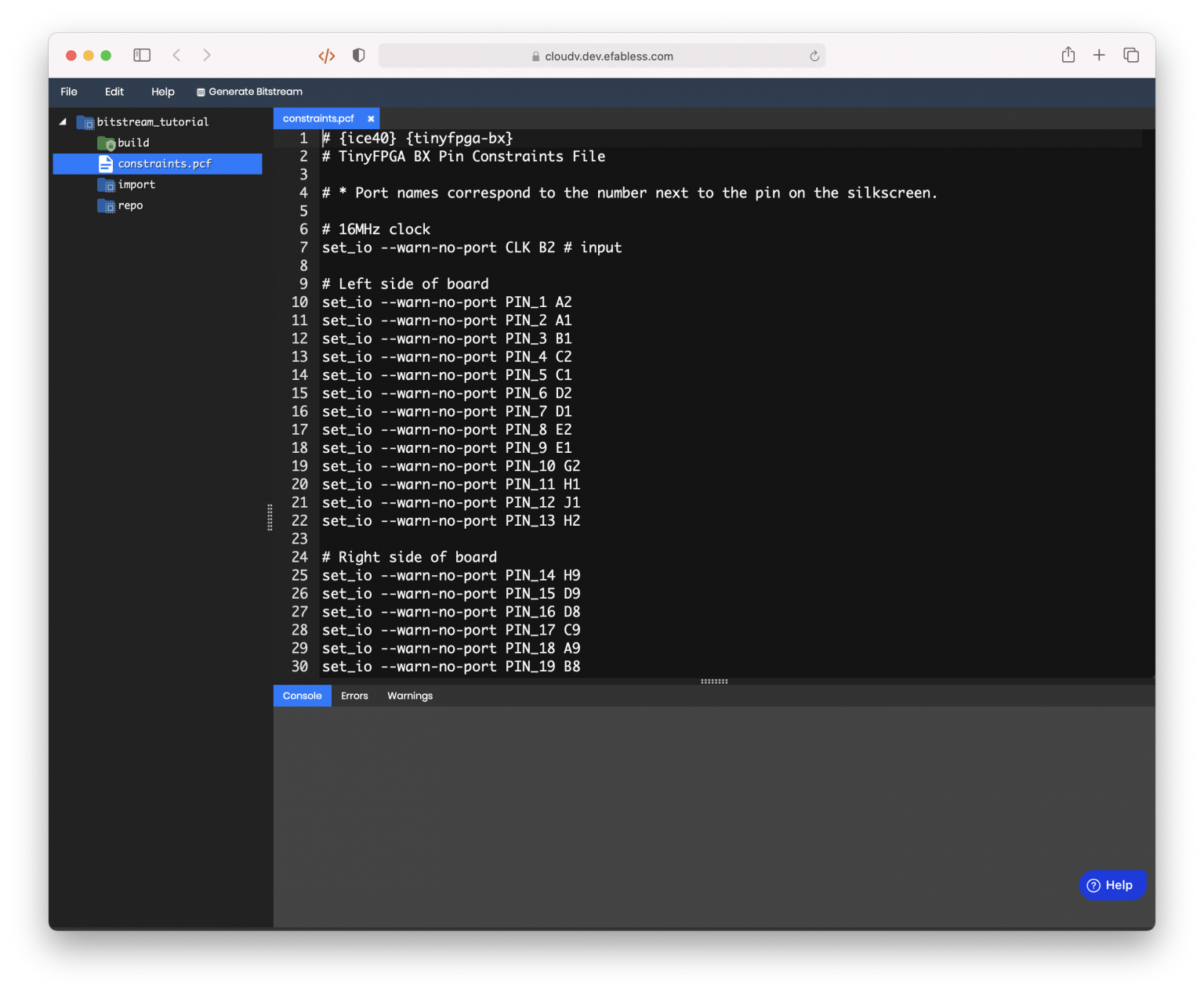Toggle the Safari sidebar icon
Image resolution: width=1204 pixels, height=995 pixels.
(142, 55)
